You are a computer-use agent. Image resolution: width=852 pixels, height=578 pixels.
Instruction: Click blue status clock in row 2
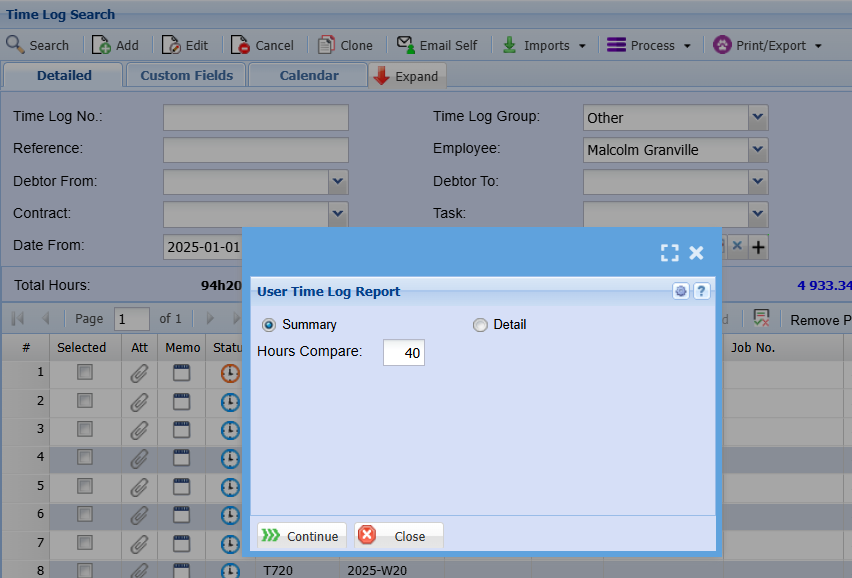point(230,403)
